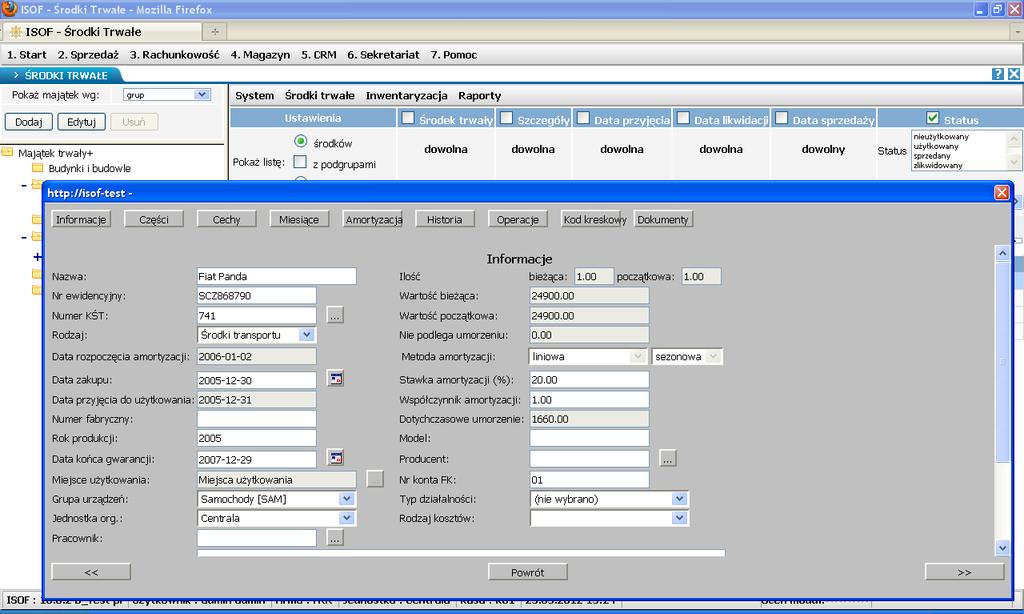Switch to the Części tab
This screenshot has width=1024, height=614.
153,219
